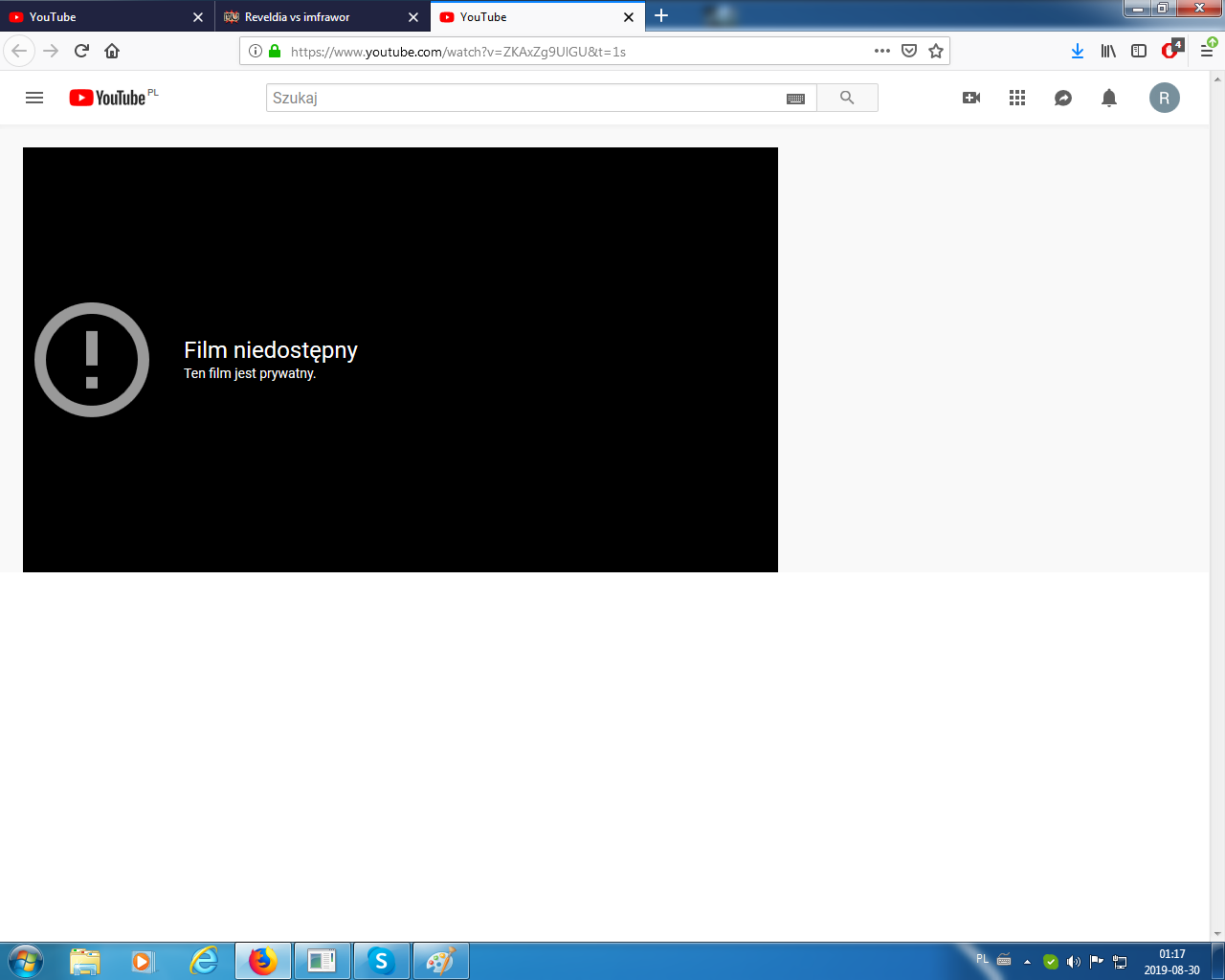Open YouTube messages share icon
Screen dimensions: 1225x980
(1063, 98)
